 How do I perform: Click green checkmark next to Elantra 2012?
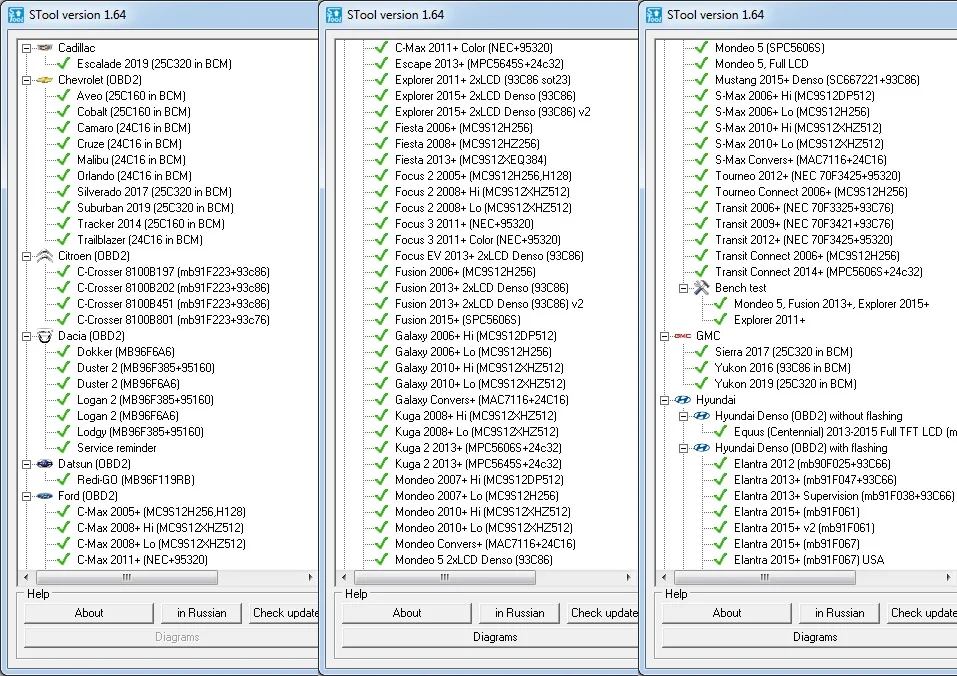[720, 464]
